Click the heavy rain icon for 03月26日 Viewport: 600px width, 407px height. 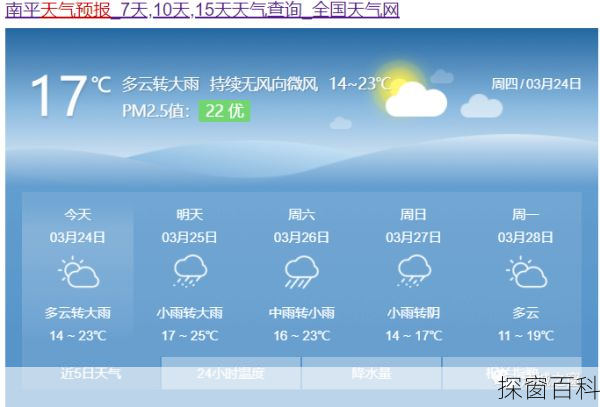point(302,272)
